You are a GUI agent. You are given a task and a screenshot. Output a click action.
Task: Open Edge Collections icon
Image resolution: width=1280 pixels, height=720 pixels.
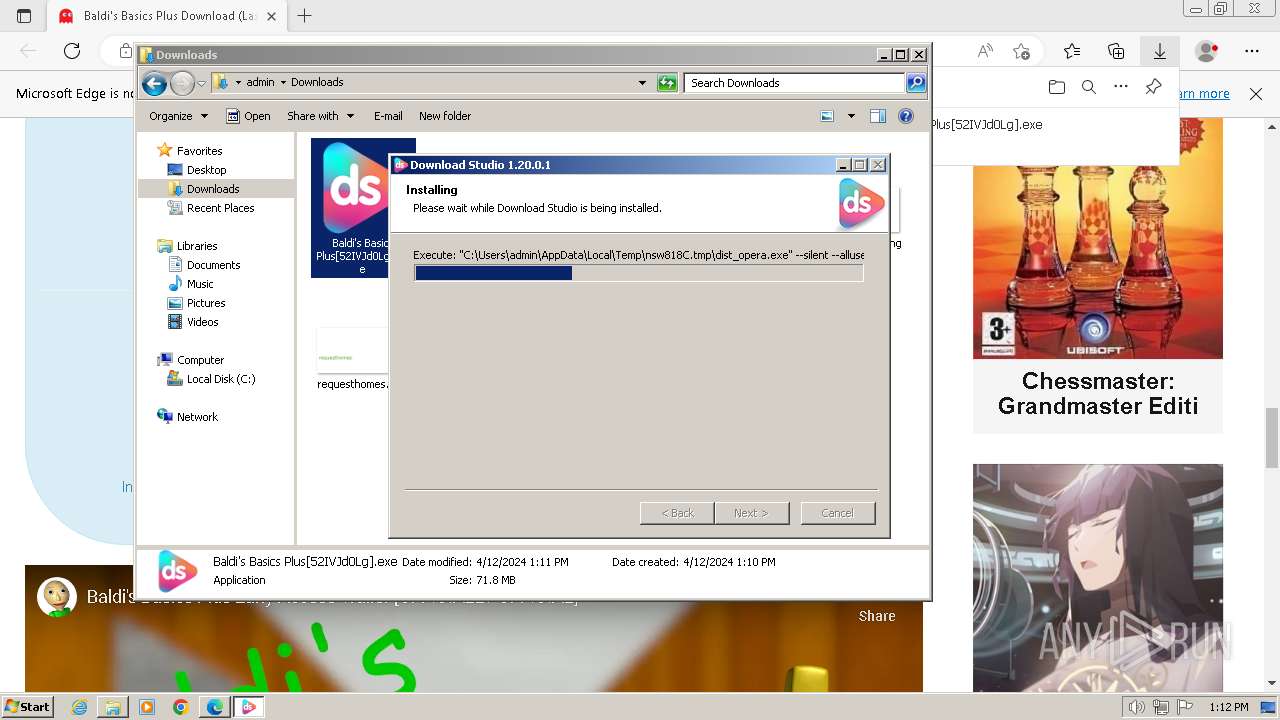coord(1116,51)
